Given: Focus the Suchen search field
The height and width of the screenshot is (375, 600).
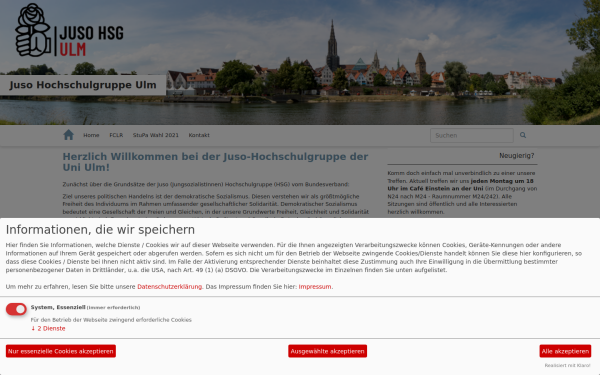Looking at the screenshot, I should tap(472, 135).
